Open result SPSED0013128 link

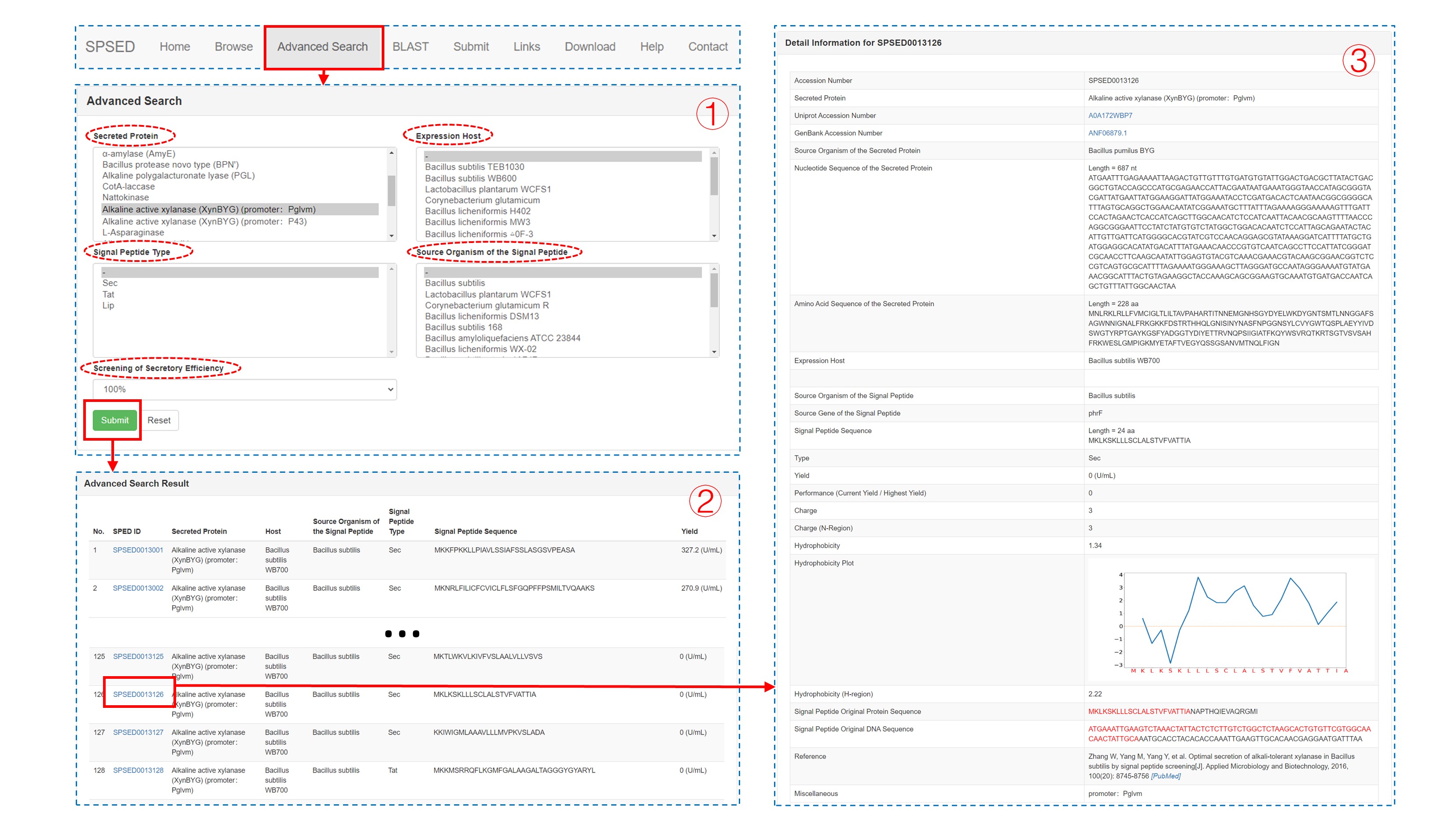pyautogui.click(x=138, y=770)
